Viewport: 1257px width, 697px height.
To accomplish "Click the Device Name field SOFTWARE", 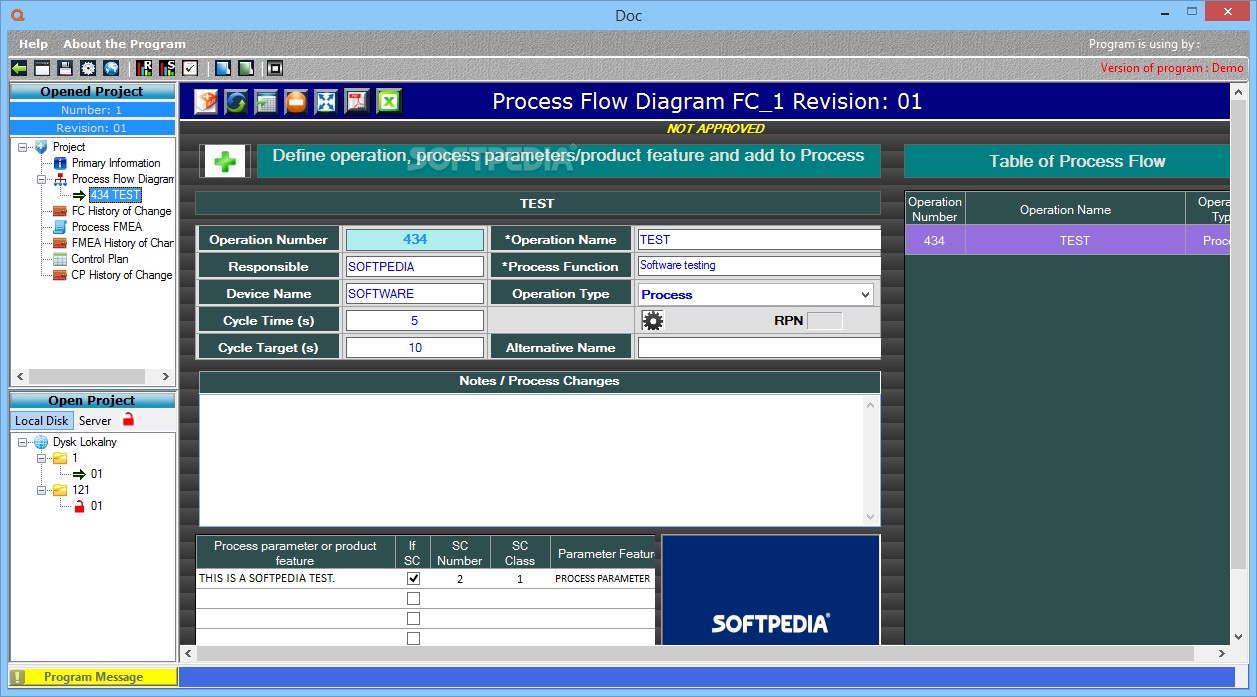I will tap(415, 294).
